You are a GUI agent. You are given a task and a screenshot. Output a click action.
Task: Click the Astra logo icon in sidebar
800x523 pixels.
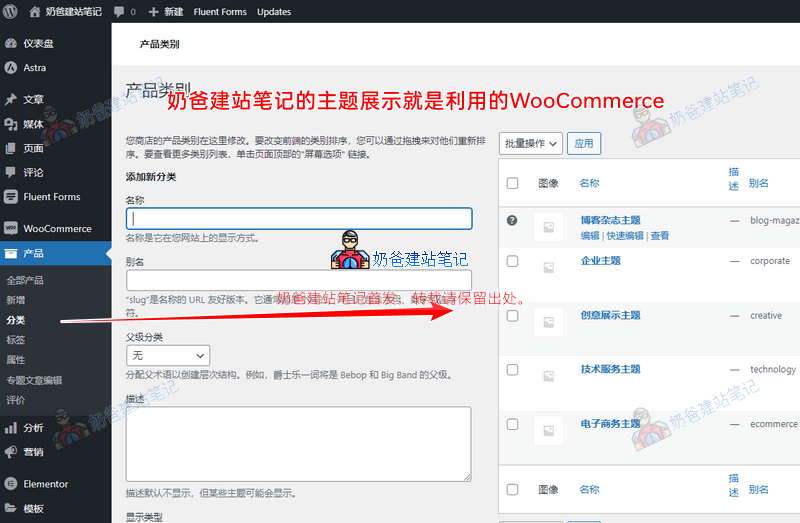(x=11, y=67)
